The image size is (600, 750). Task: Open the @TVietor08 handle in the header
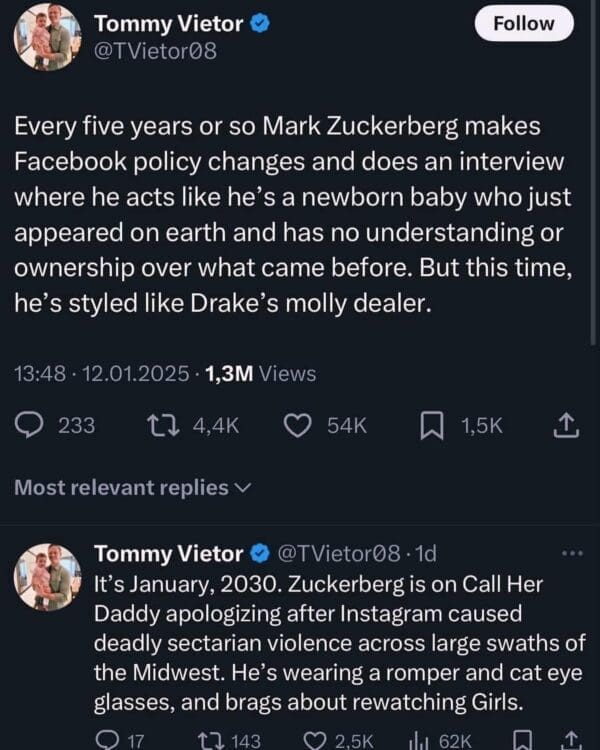[154, 50]
